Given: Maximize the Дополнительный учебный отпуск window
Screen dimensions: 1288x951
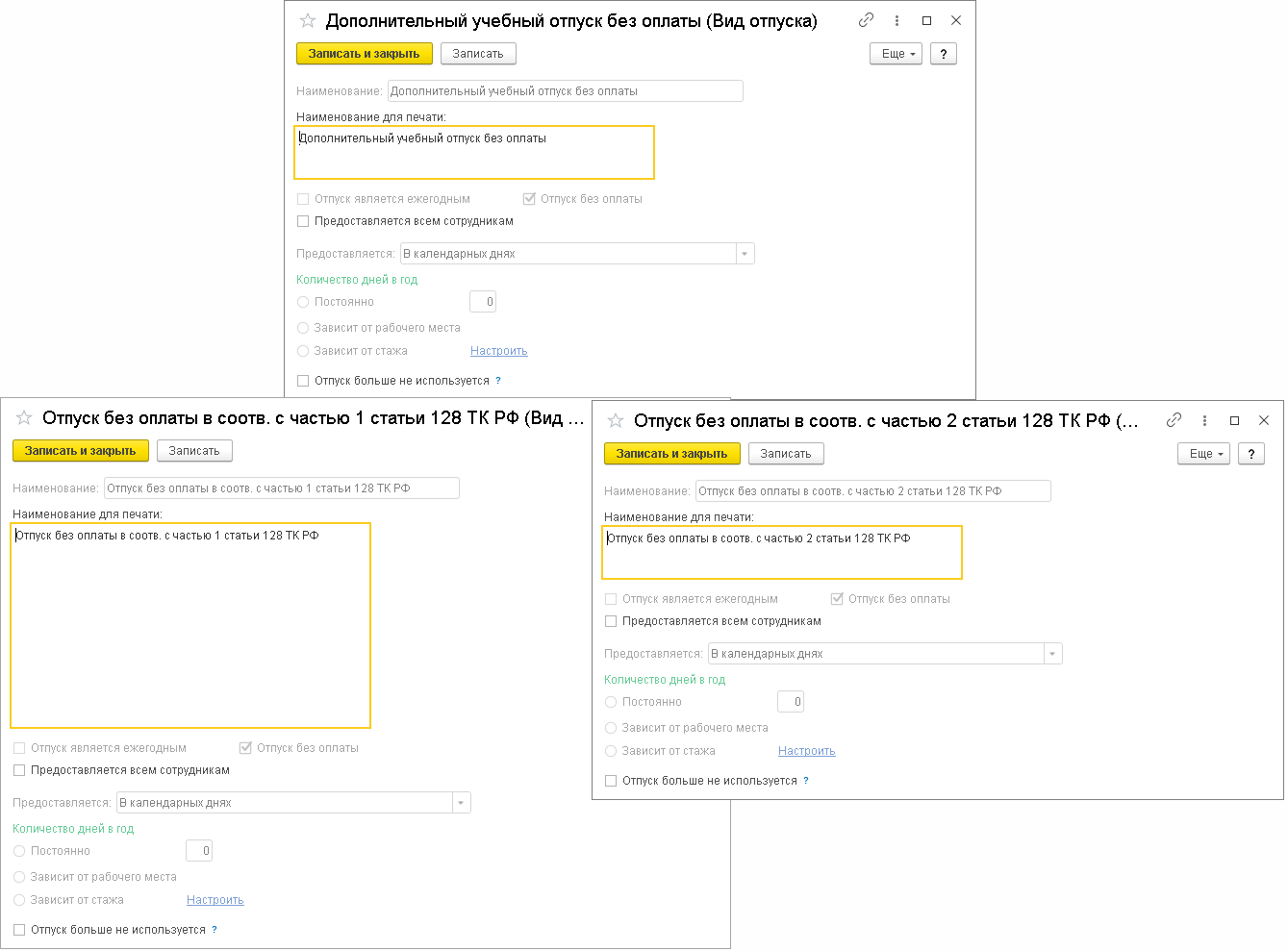Looking at the screenshot, I should (x=927, y=20).
